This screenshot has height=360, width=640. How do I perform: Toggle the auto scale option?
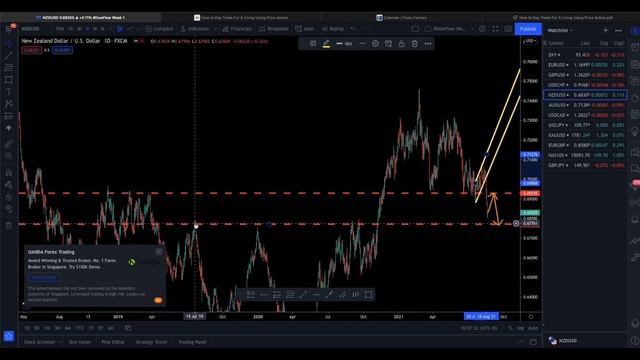533,328
